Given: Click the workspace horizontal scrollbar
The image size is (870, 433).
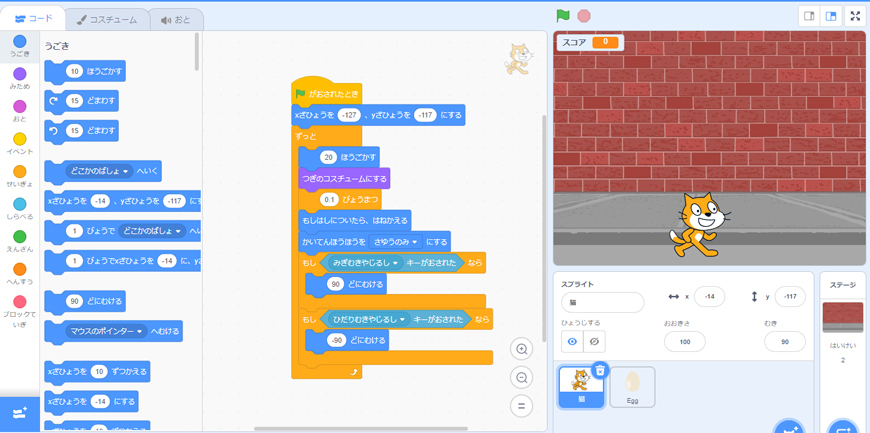Looking at the screenshot, I should [363, 429].
